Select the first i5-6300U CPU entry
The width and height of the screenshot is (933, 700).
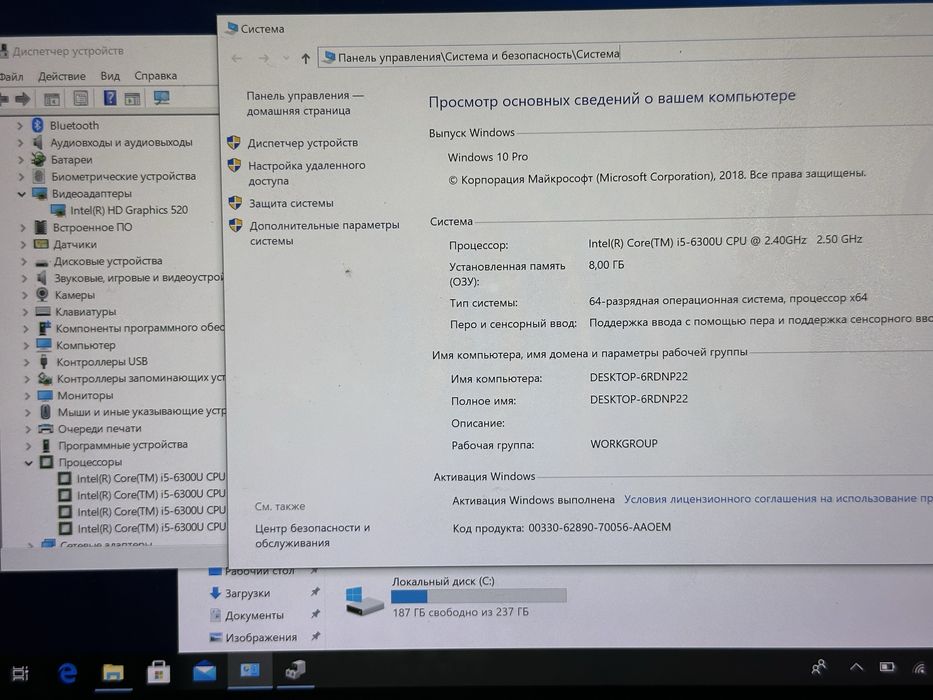pyautogui.click(x=151, y=477)
